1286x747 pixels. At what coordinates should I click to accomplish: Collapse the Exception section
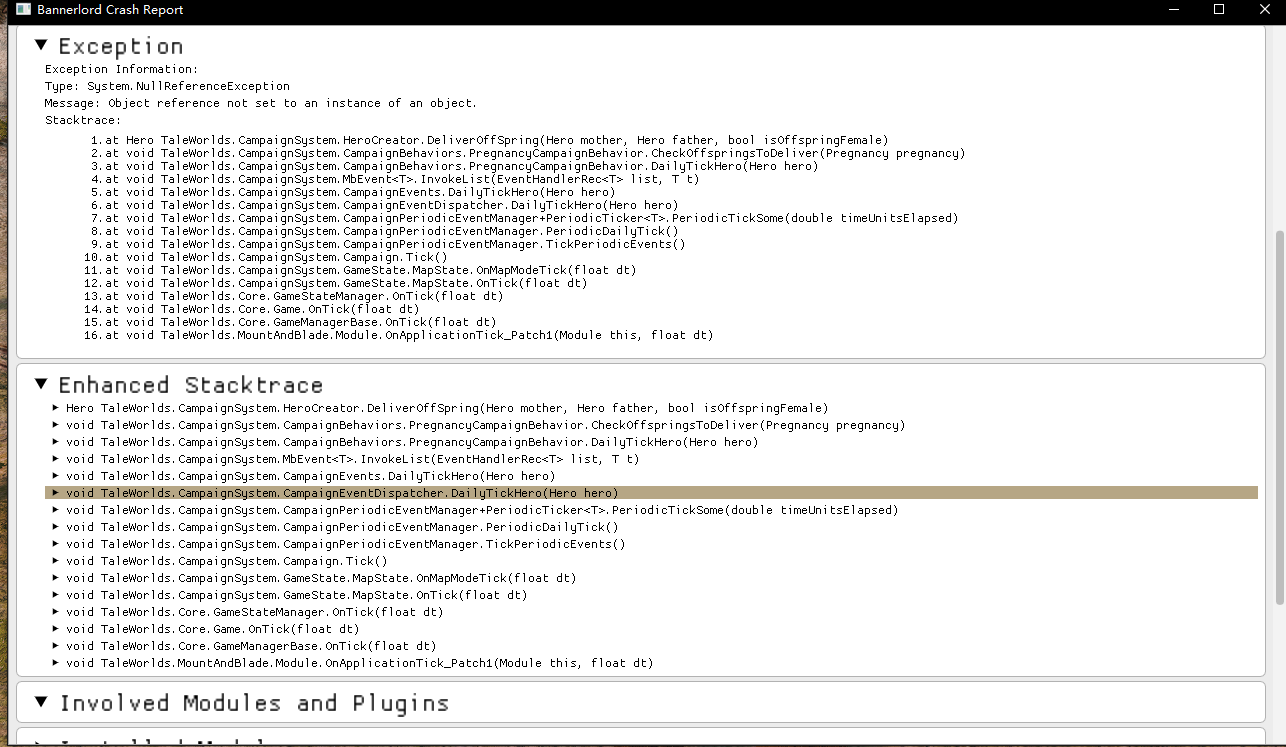(x=41, y=45)
